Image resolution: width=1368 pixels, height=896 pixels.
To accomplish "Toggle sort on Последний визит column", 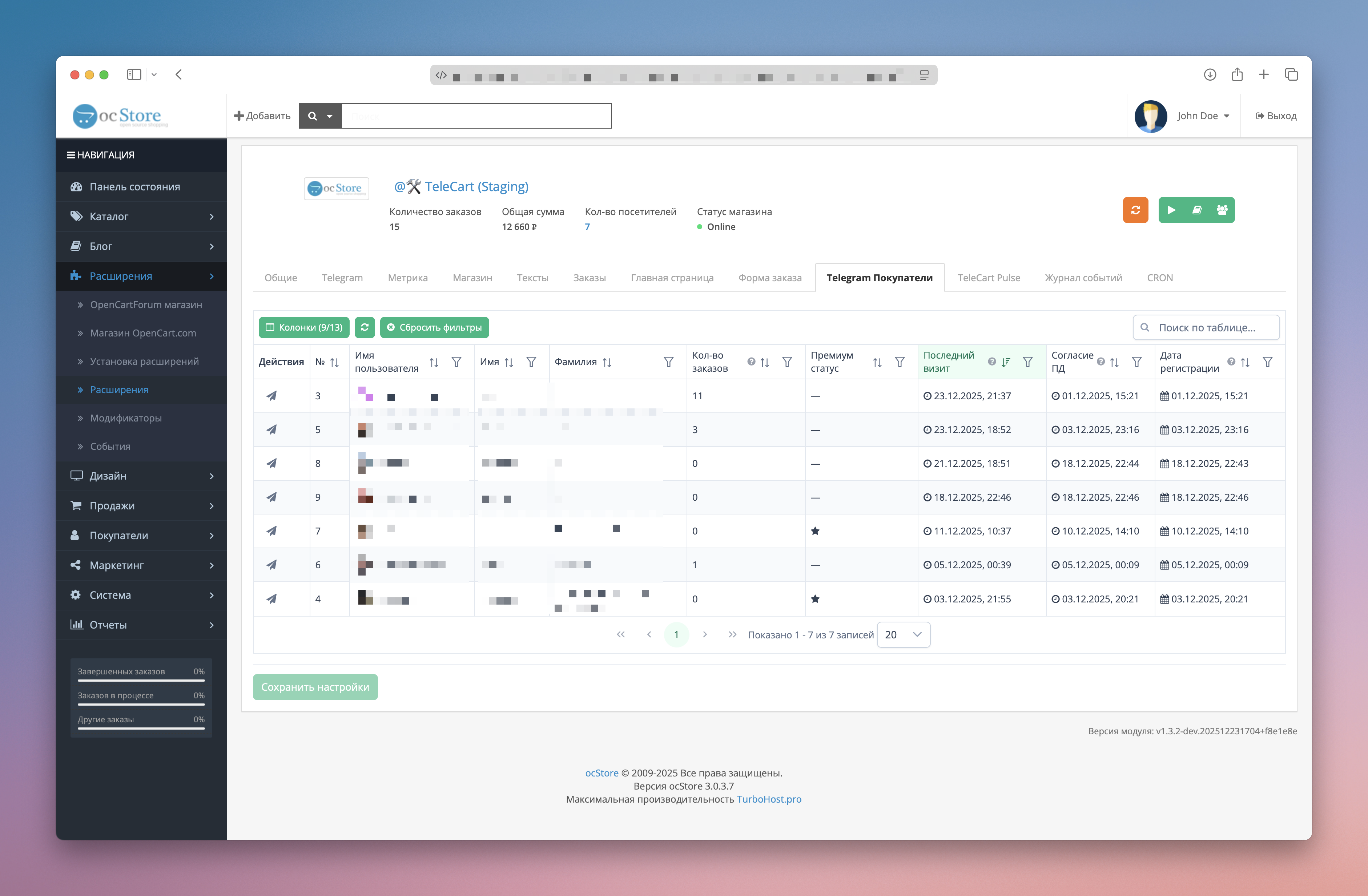I will click(x=1005, y=362).
